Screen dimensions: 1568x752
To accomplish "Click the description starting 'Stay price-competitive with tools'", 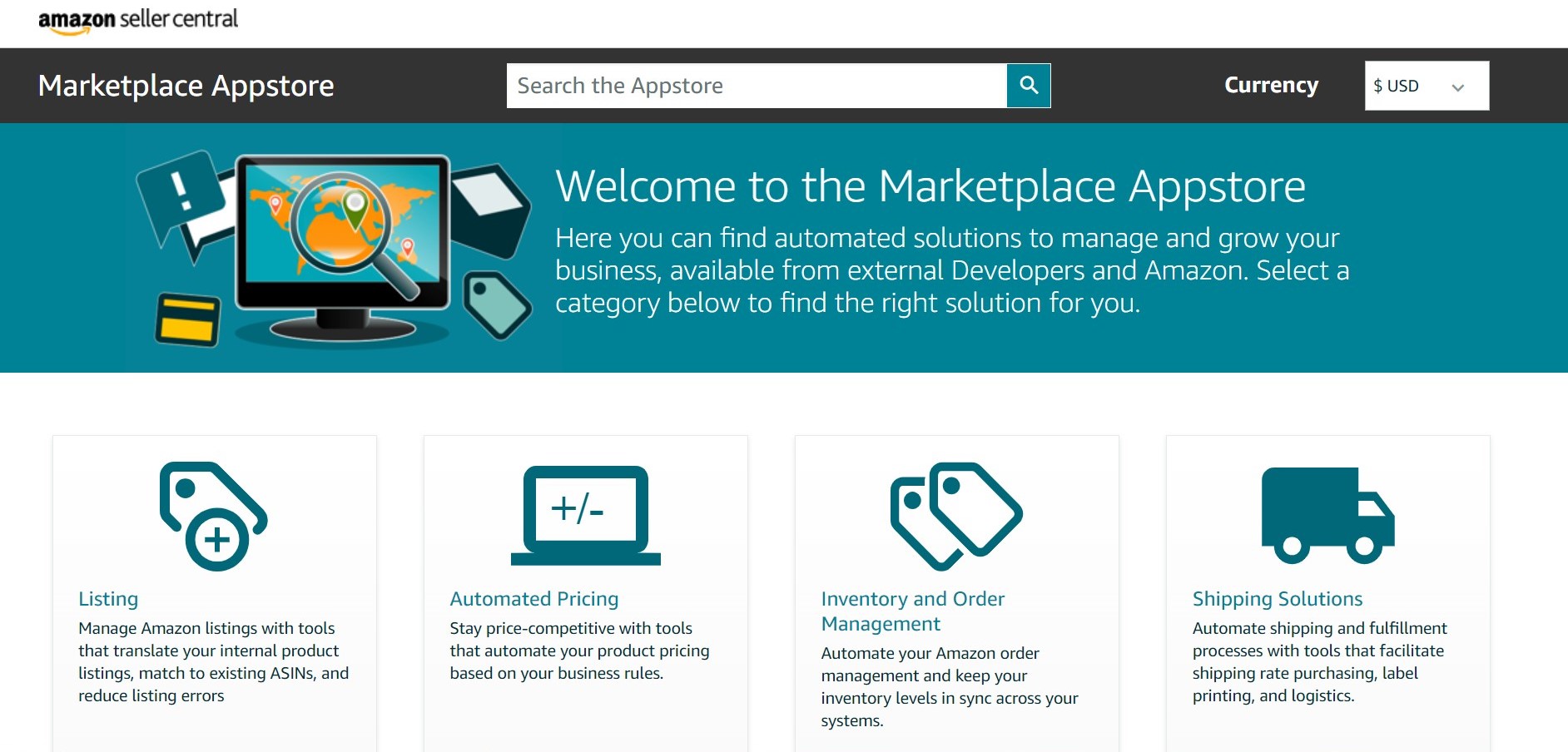I will [580, 651].
